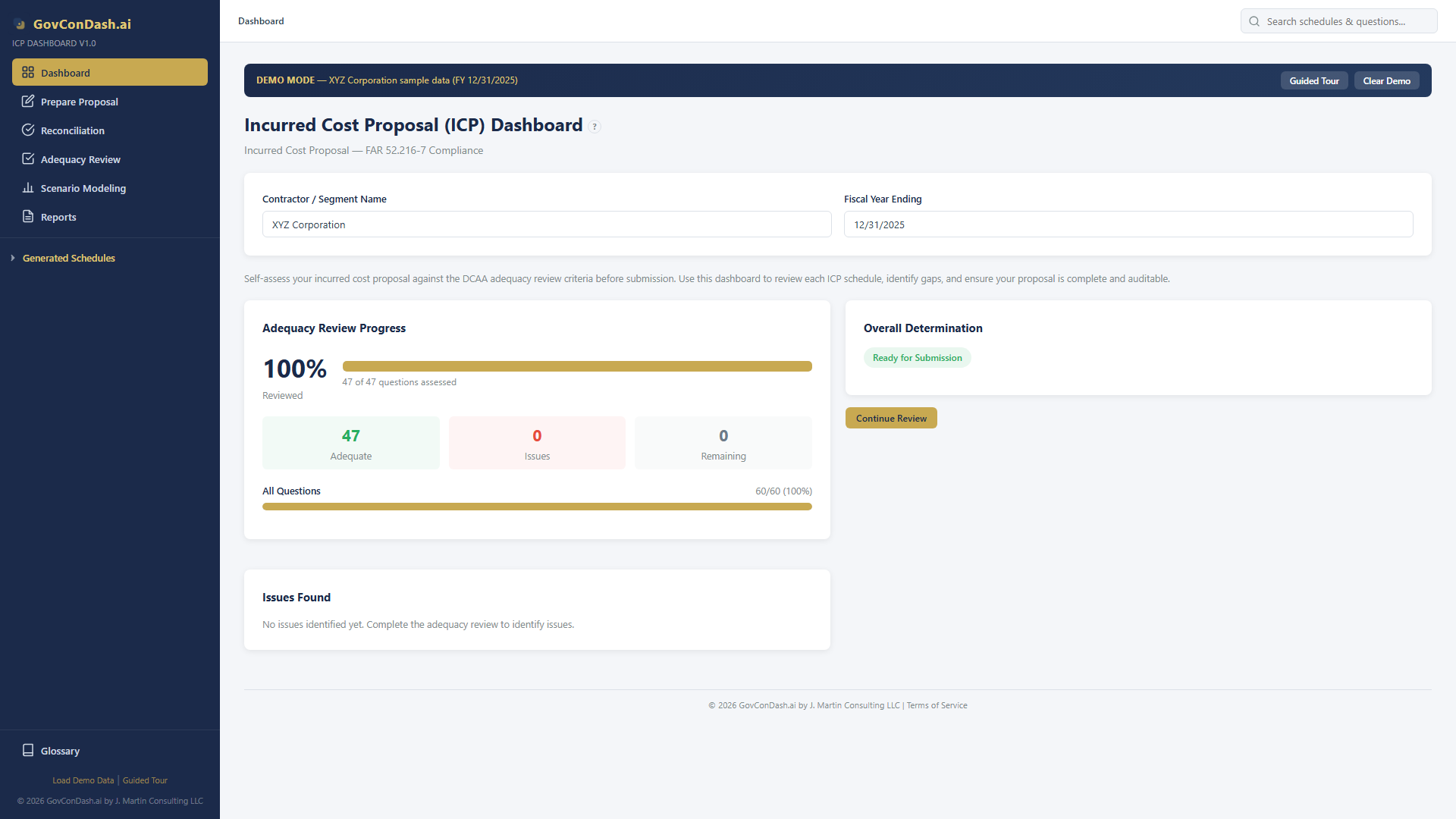The width and height of the screenshot is (1456, 819).
Task: Open the Terms of Service link
Action: [937, 704]
